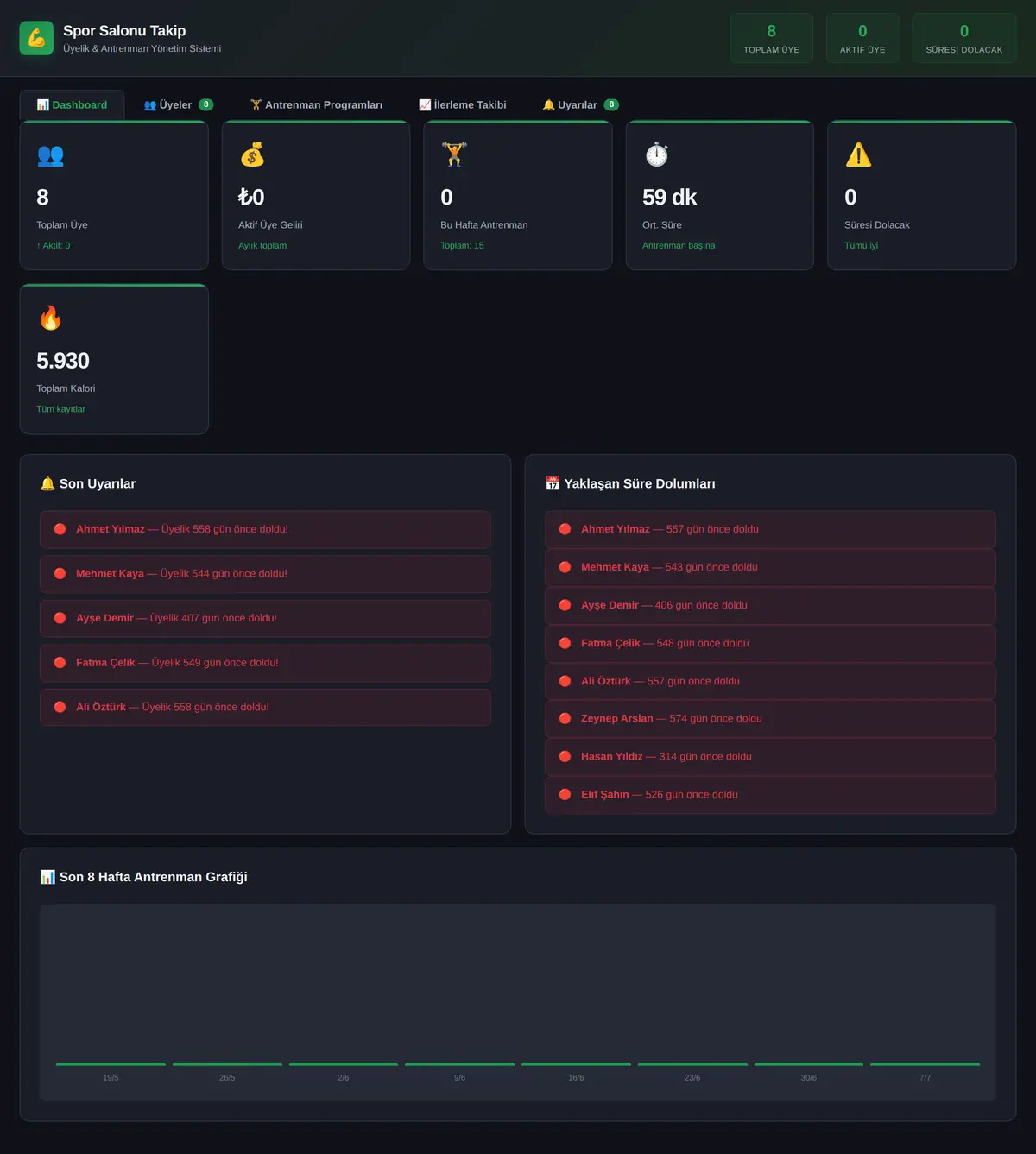Click the bell icon beside Son Uyarılar heading

coord(47,483)
